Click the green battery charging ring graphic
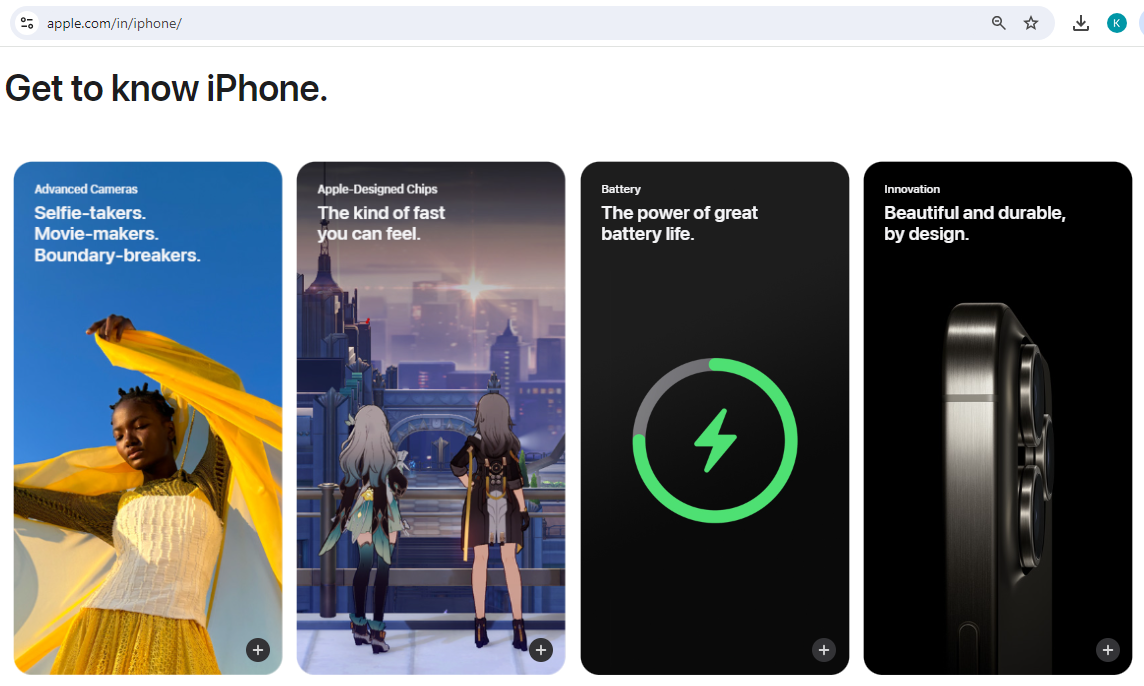The height and width of the screenshot is (686, 1144). pos(715,440)
